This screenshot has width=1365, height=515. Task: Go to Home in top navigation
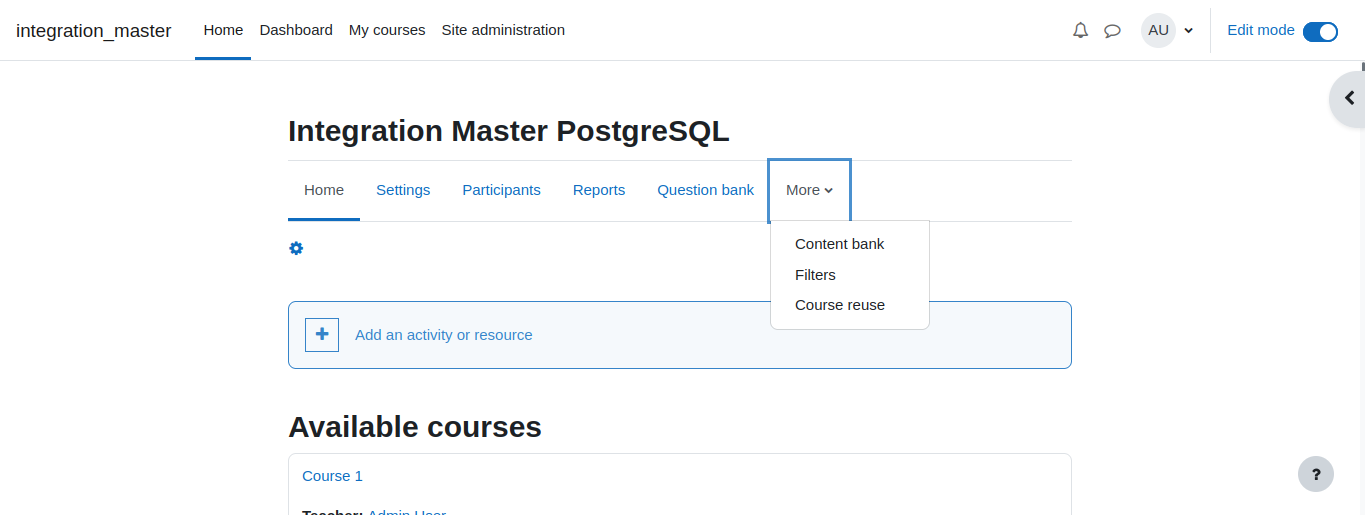(223, 30)
